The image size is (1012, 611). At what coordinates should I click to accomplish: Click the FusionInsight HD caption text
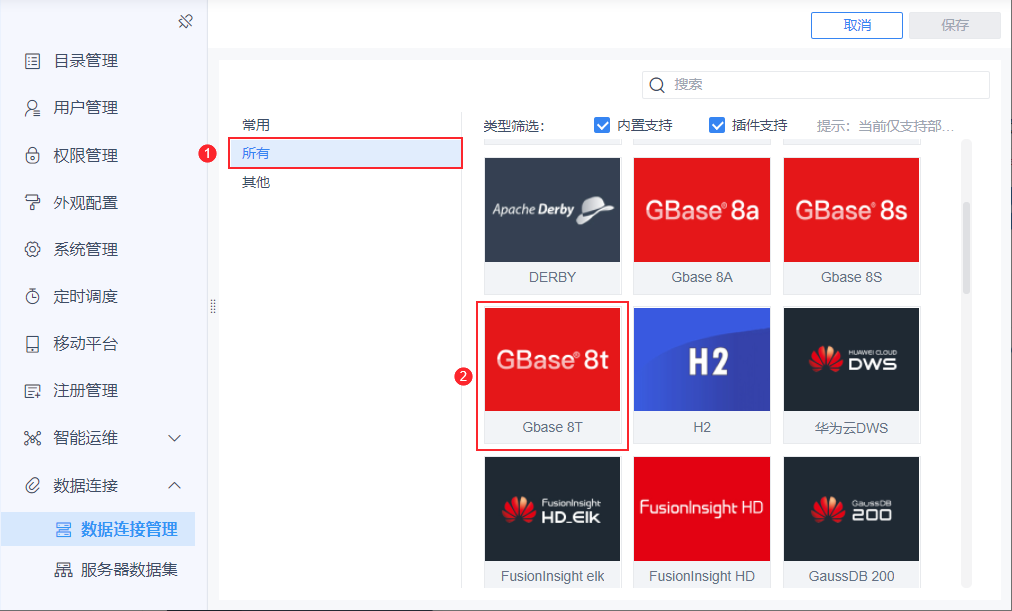702,576
